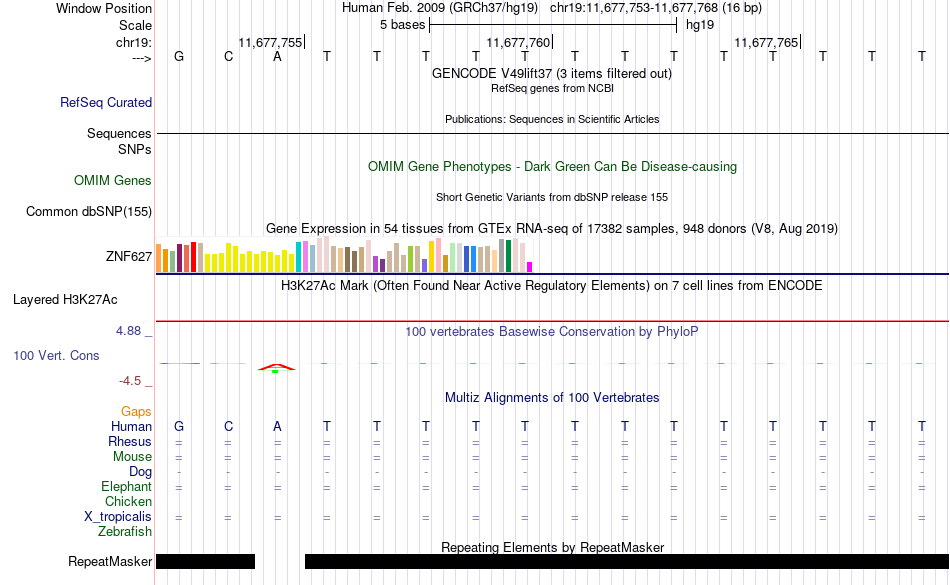Click the RefSeq Curated track label
The image size is (950, 585).
click(x=106, y=102)
